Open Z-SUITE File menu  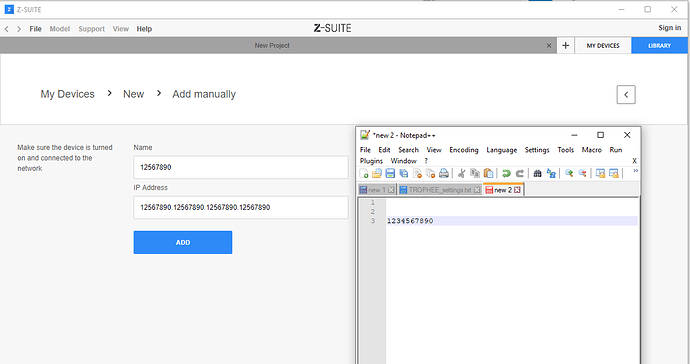(35, 29)
